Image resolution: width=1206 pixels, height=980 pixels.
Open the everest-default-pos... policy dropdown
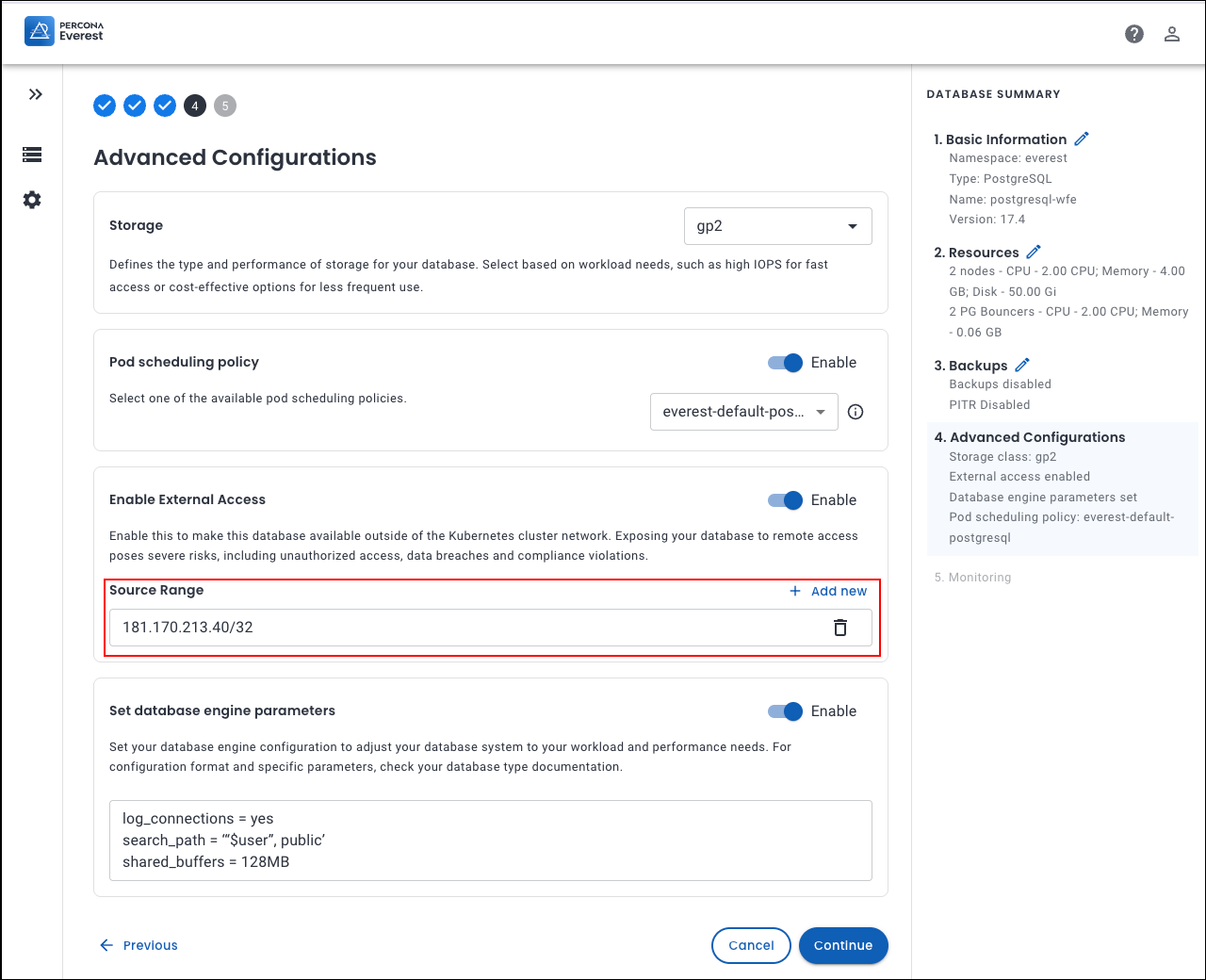point(743,412)
